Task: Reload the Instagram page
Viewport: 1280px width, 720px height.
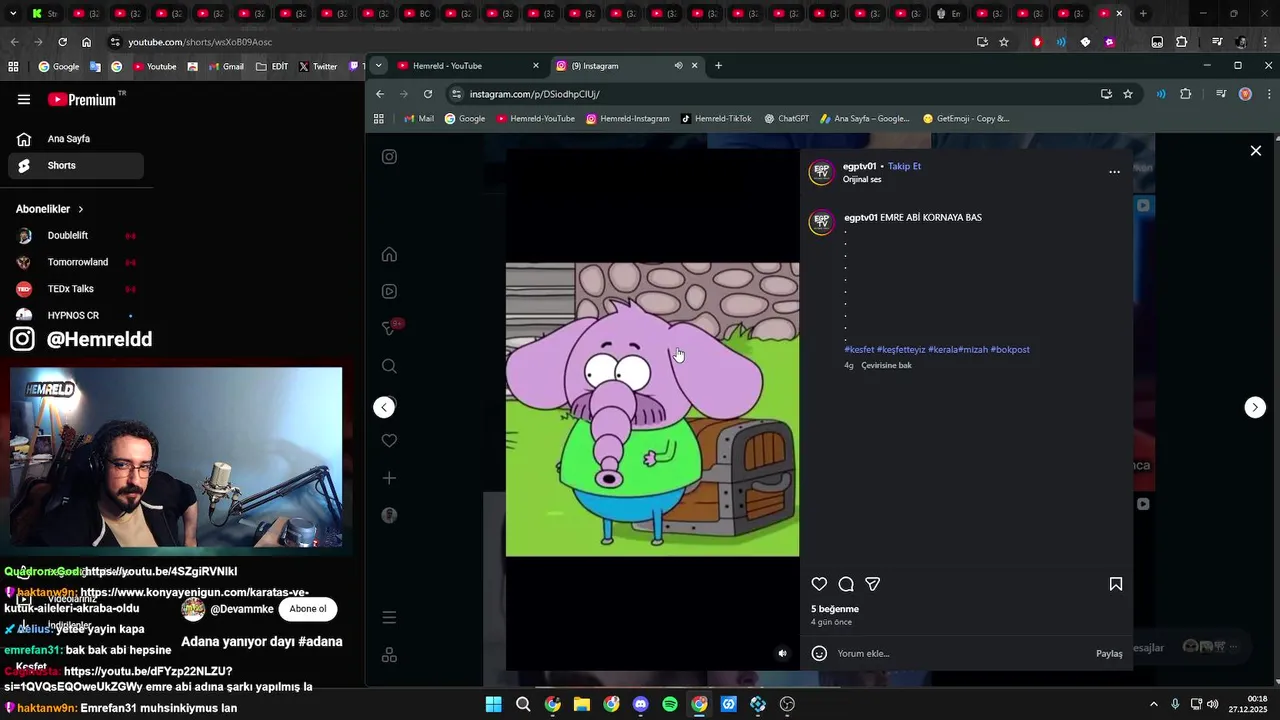Action: click(428, 94)
